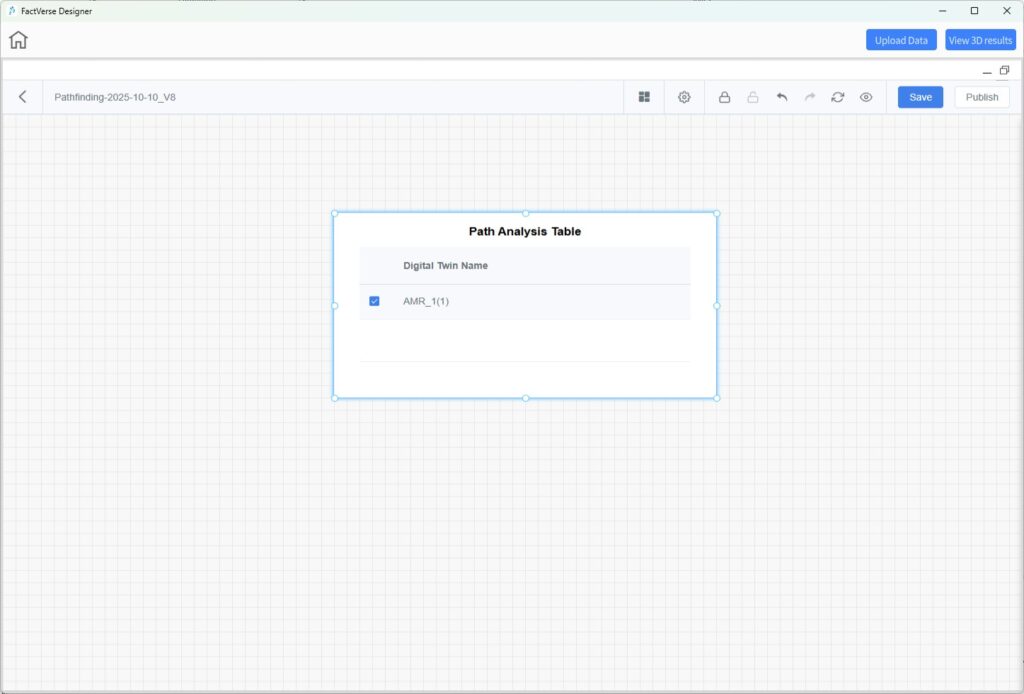Lock the selected component

coord(724,97)
